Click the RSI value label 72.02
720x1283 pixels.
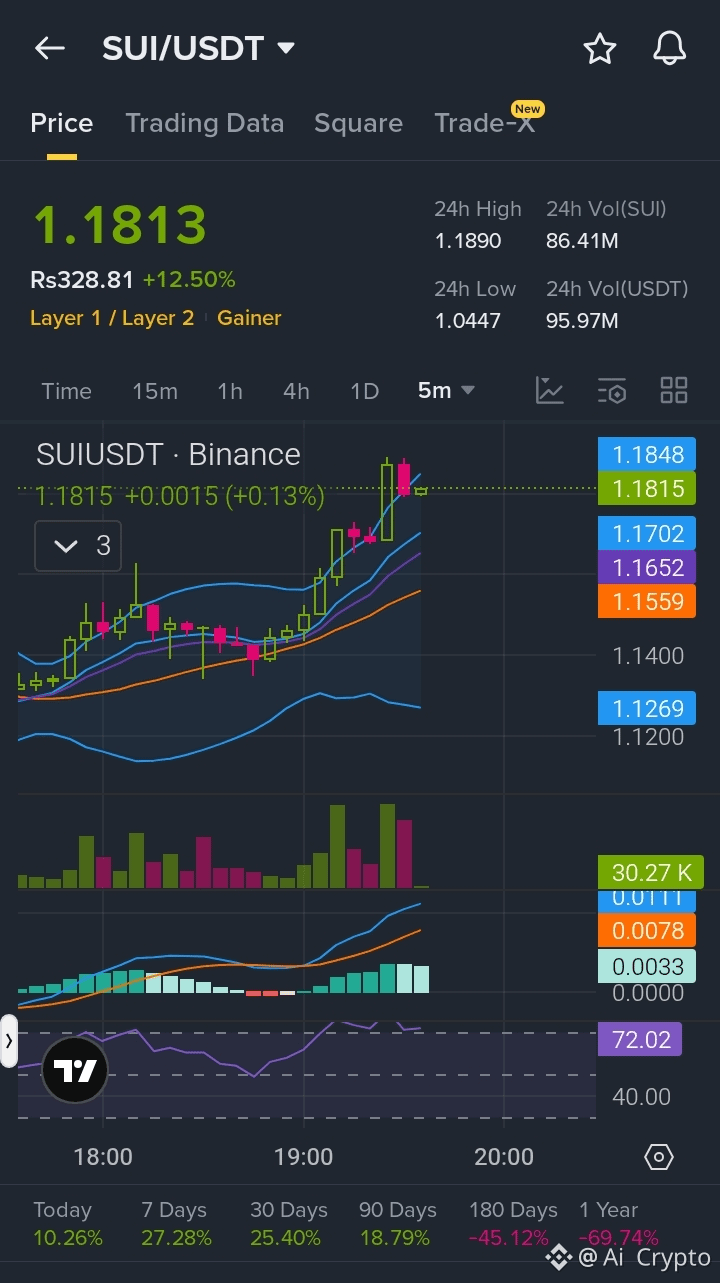coord(641,1039)
